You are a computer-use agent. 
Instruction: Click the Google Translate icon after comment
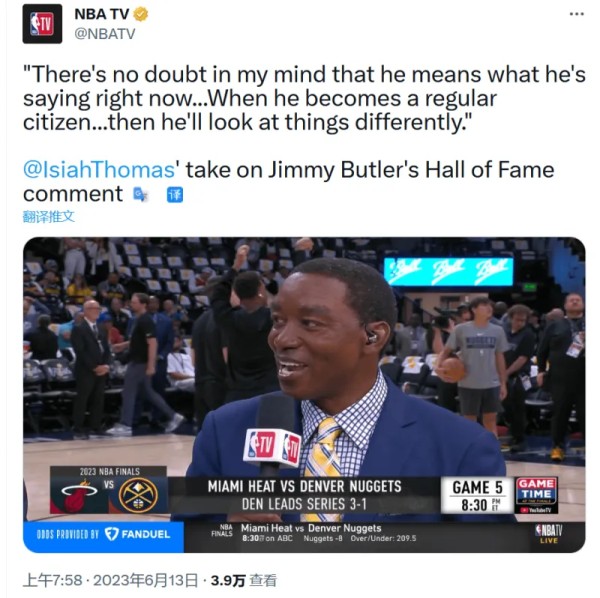click(x=140, y=195)
